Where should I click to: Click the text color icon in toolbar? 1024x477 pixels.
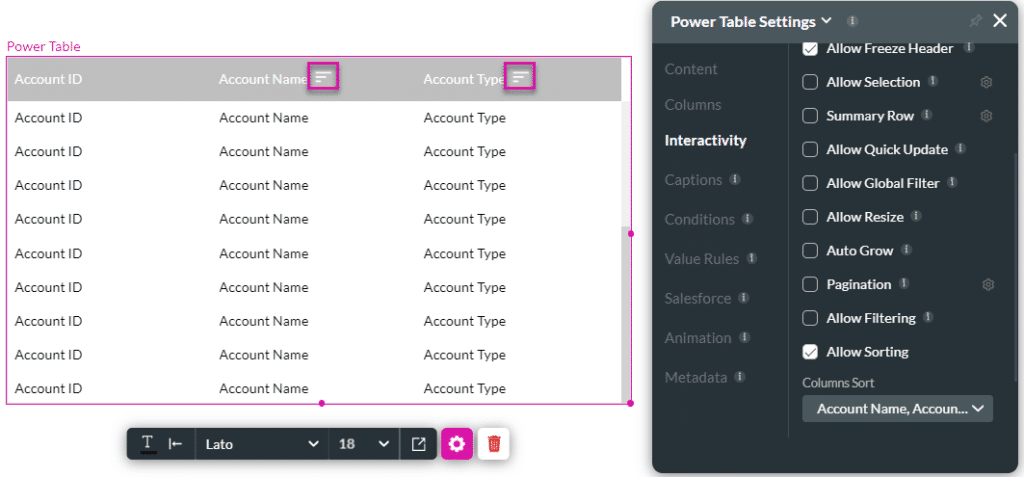point(147,444)
